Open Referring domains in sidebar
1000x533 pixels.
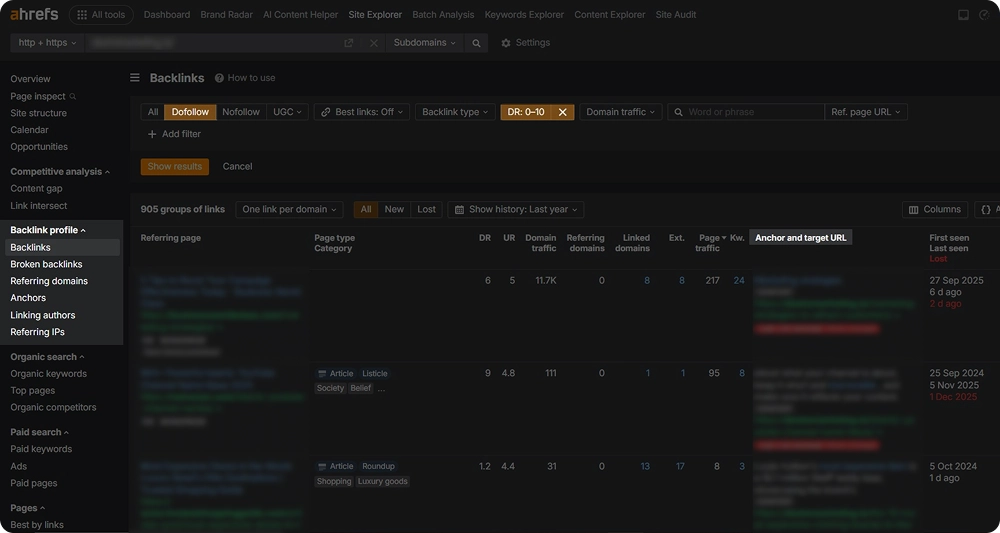click(49, 281)
